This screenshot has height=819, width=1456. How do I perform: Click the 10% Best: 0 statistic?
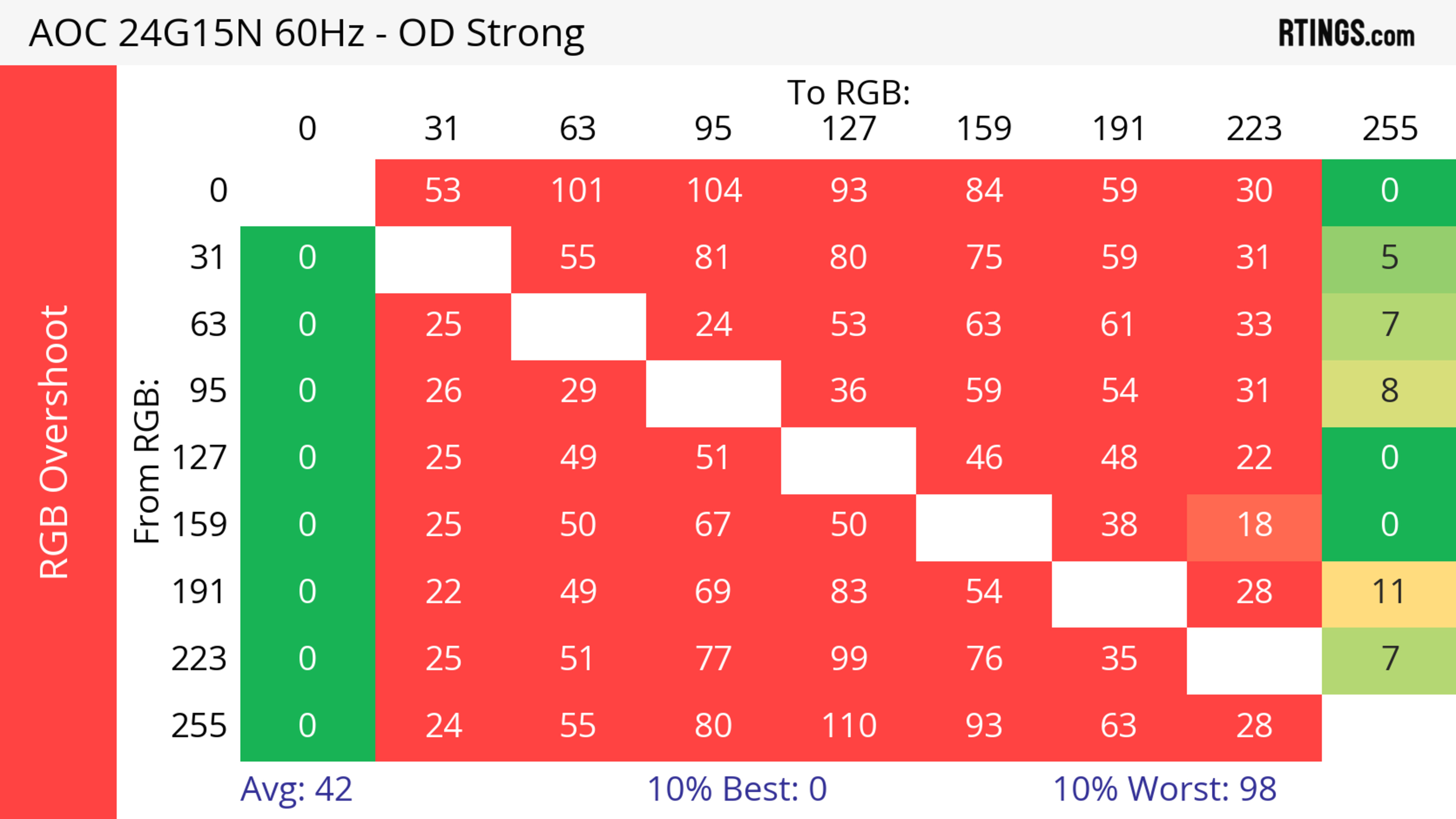[736, 789]
